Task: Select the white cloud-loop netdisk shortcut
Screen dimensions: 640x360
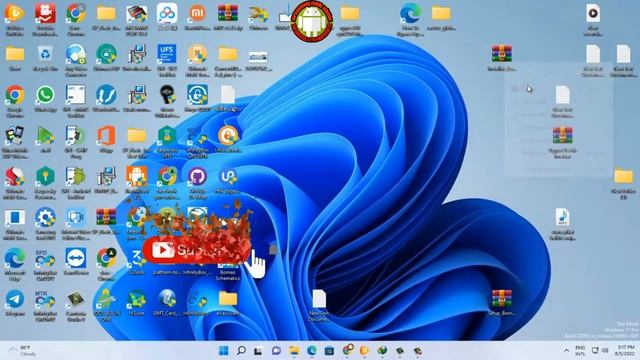Action: (x=167, y=18)
